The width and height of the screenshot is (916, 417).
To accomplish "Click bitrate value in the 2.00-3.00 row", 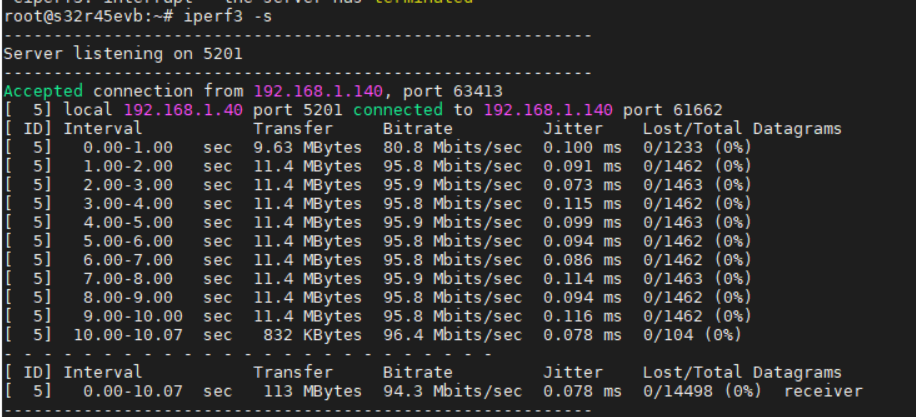I will coord(453,185).
